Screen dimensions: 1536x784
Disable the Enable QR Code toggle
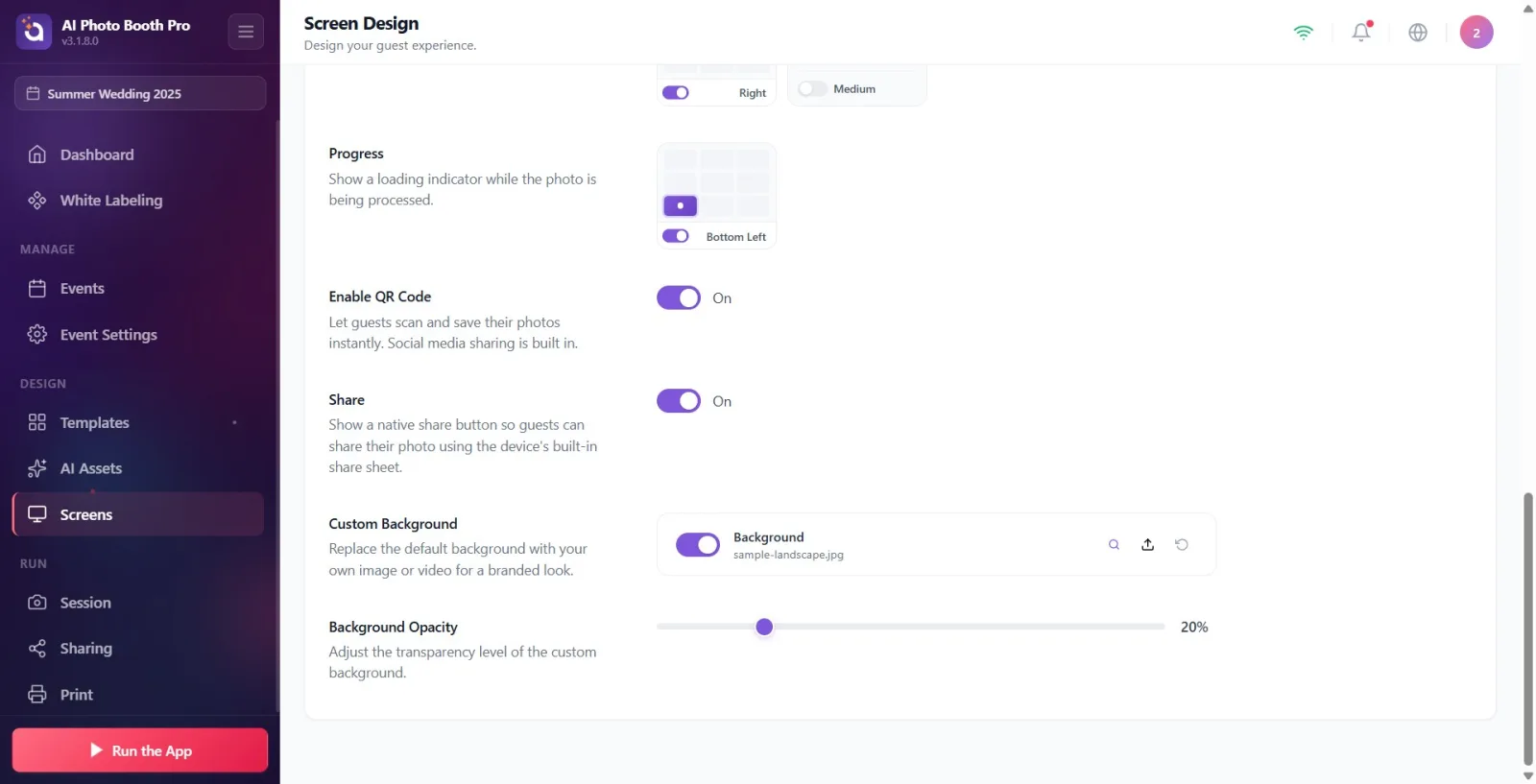click(679, 298)
